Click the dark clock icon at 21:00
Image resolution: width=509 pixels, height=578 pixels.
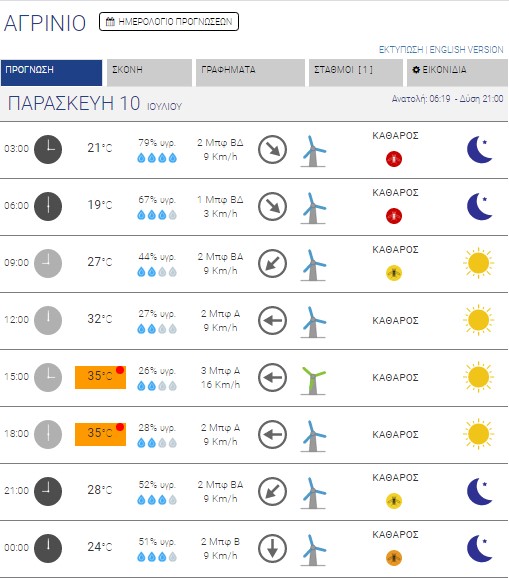coord(48,491)
